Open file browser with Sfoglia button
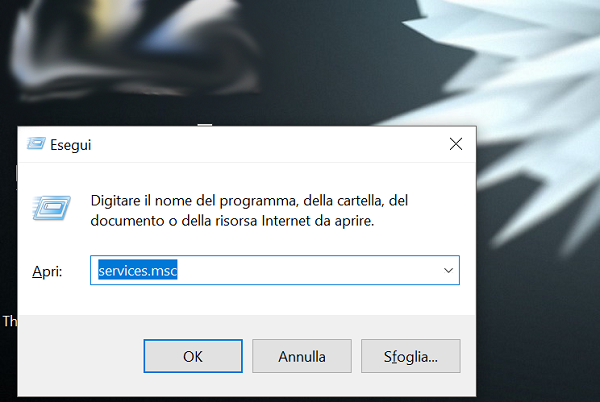This screenshot has width=600, height=402. (411, 356)
